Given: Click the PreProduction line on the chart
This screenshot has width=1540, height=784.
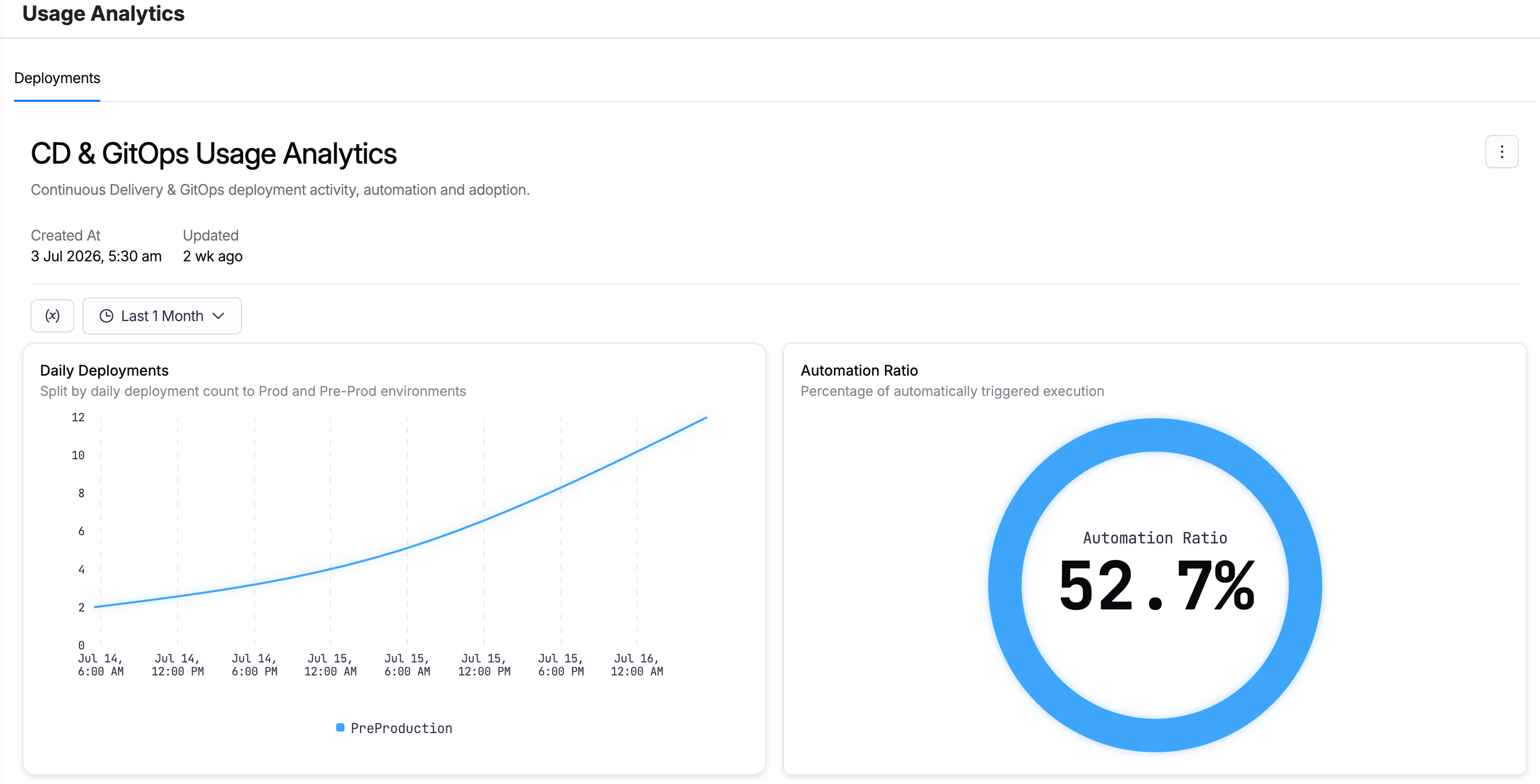Looking at the screenshot, I should click(x=407, y=548).
